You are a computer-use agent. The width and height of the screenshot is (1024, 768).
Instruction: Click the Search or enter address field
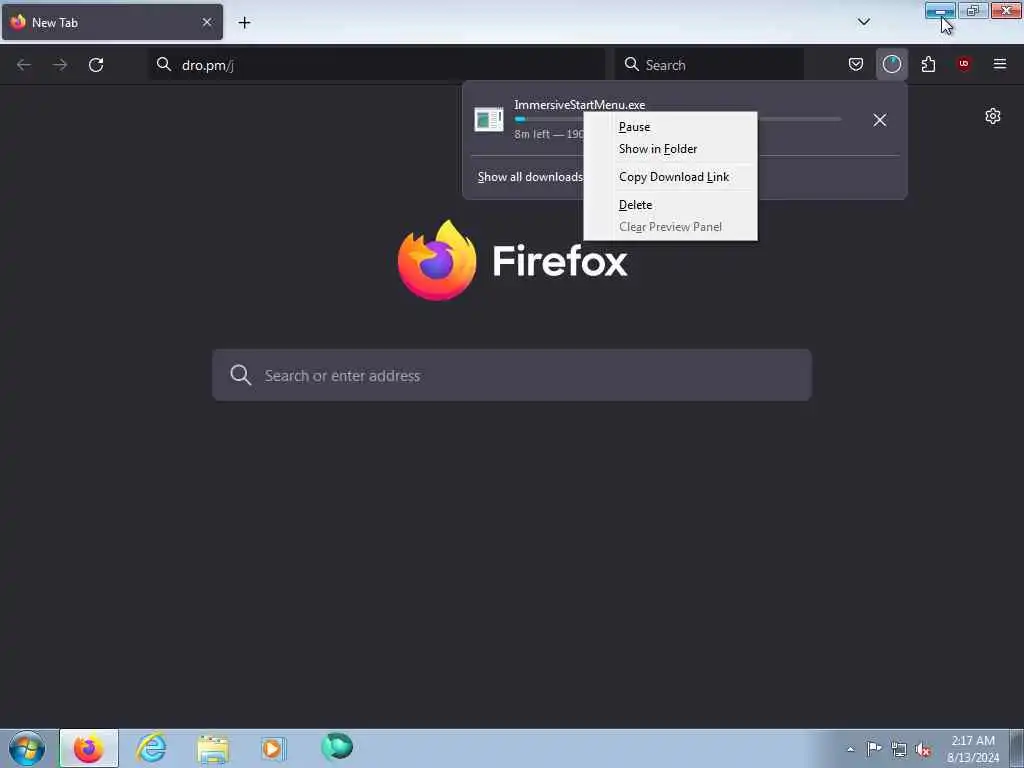(512, 376)
